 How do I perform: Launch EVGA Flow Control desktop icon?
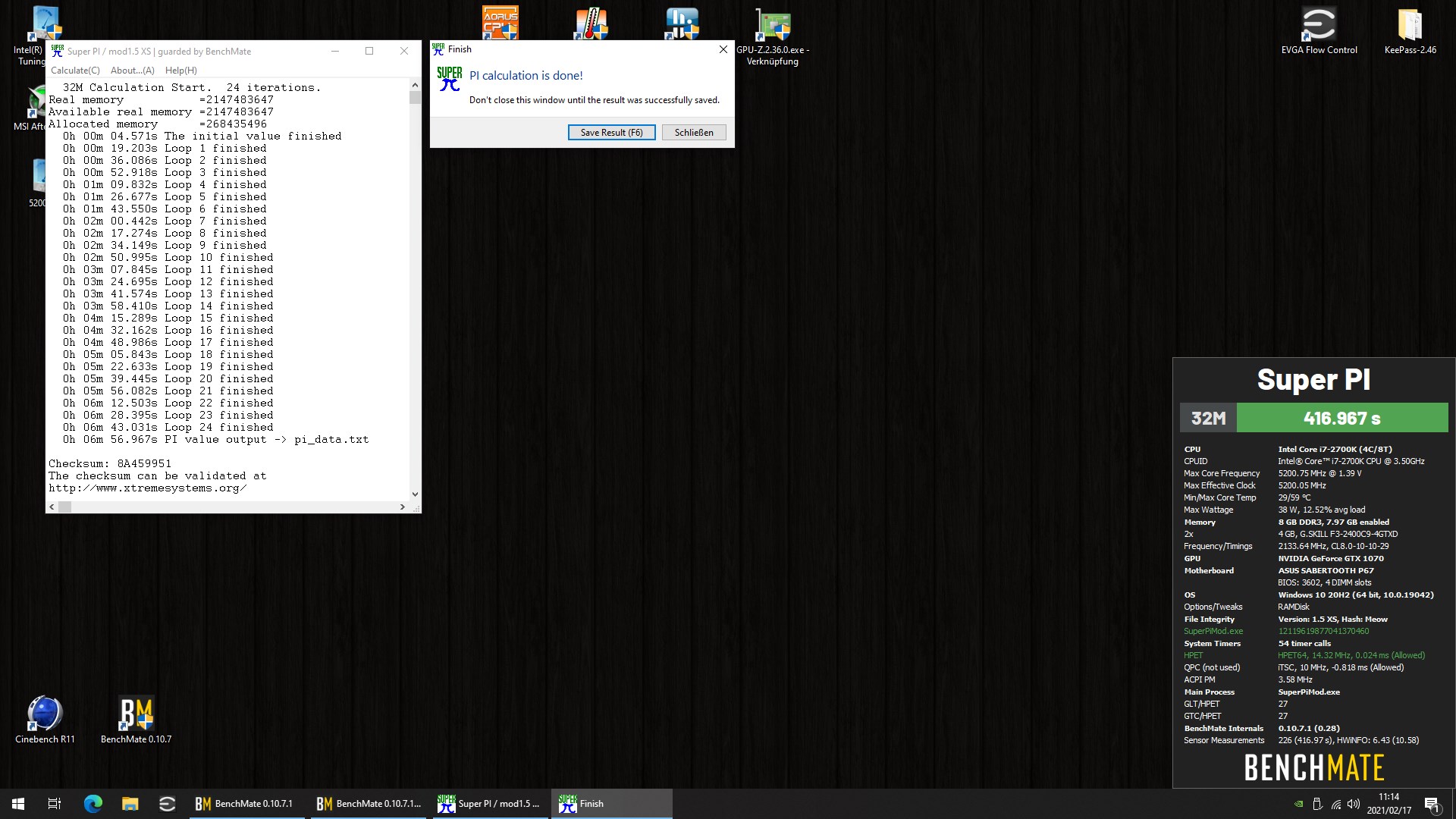pyautogui.click(x=1319, y=31)
